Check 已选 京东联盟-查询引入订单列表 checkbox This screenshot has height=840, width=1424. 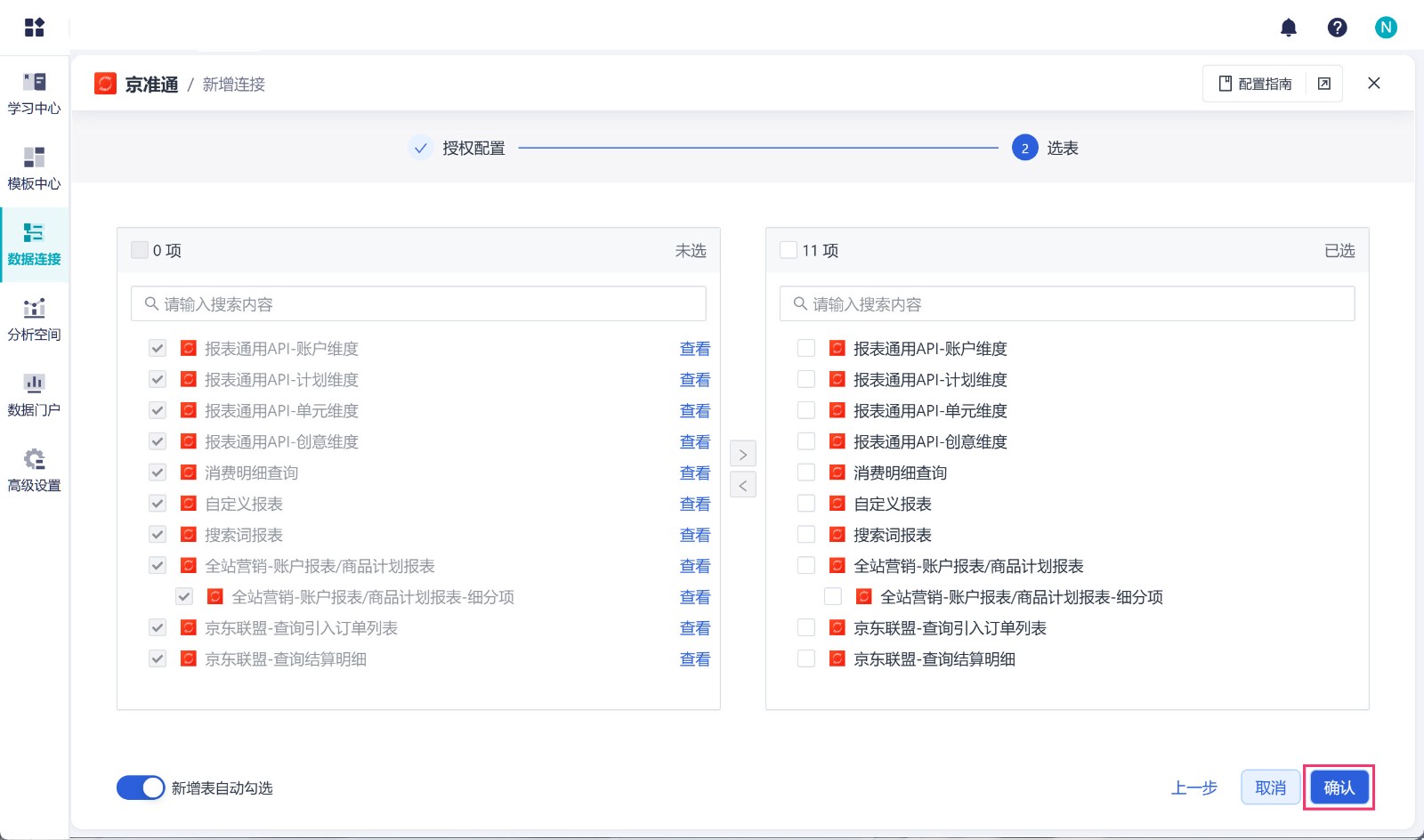[x=806, y=628]
